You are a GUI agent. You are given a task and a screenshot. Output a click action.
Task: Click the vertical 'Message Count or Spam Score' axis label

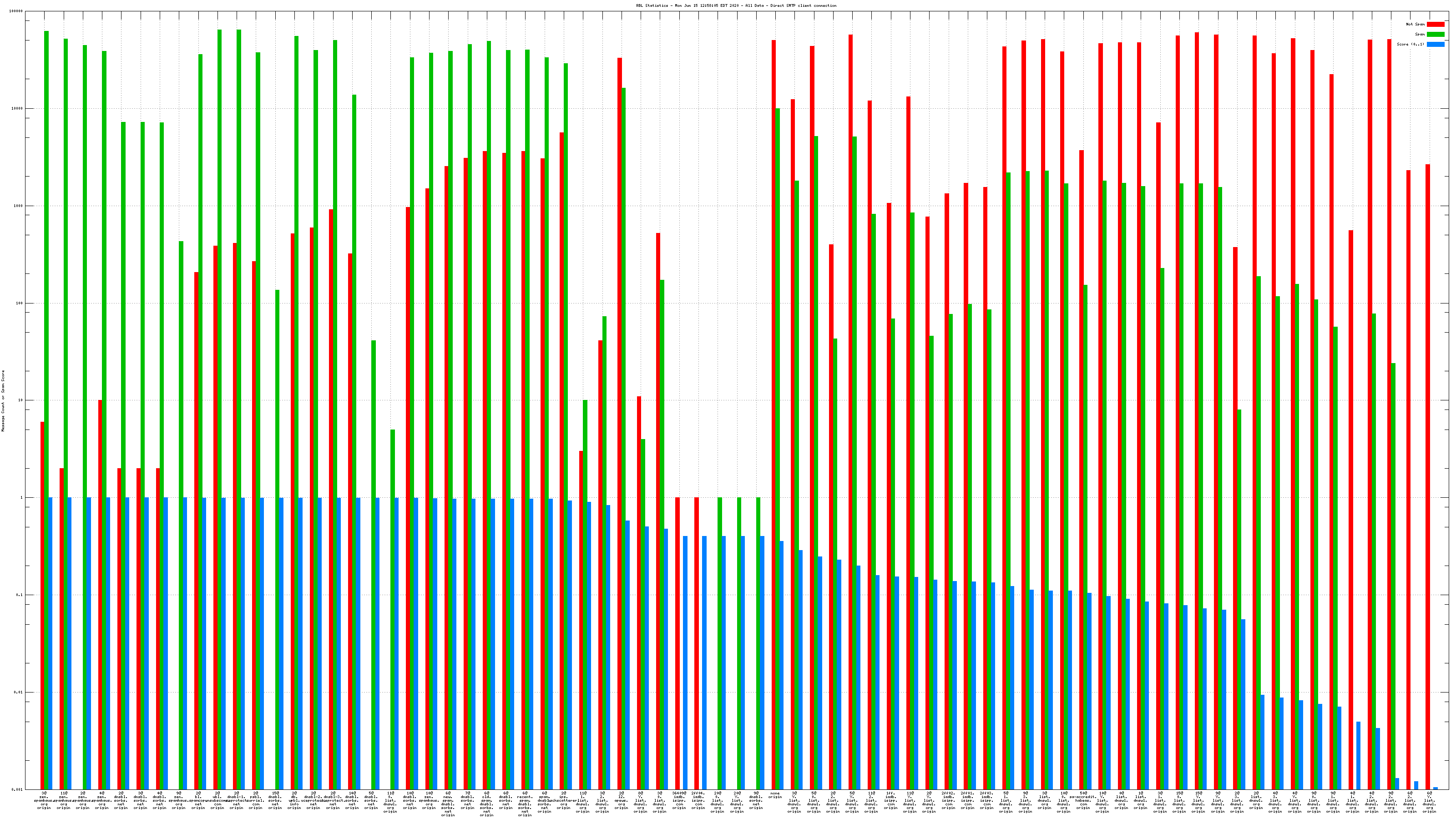pyautogui.click(x=3, y=401)
